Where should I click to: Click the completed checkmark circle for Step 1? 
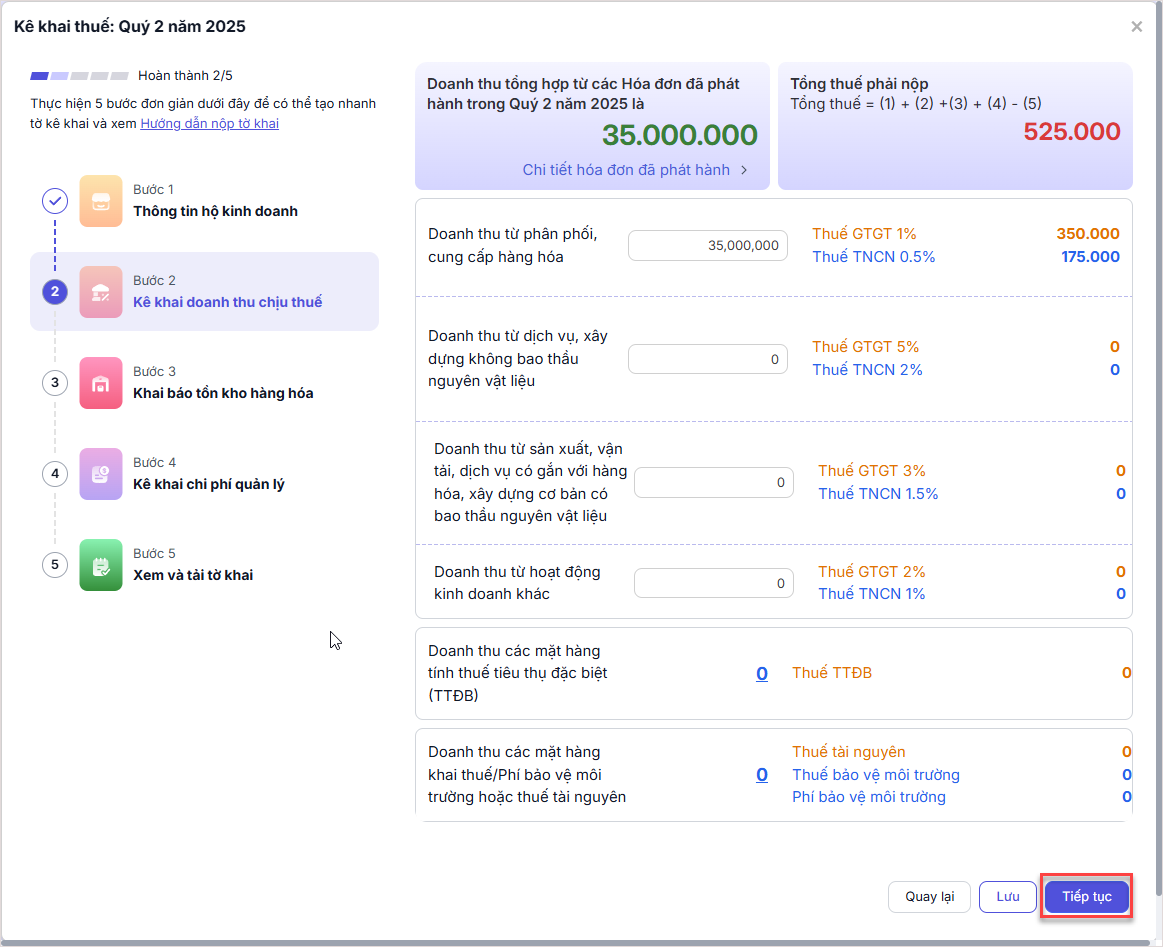pyautogui.click(x=55, y=201)
